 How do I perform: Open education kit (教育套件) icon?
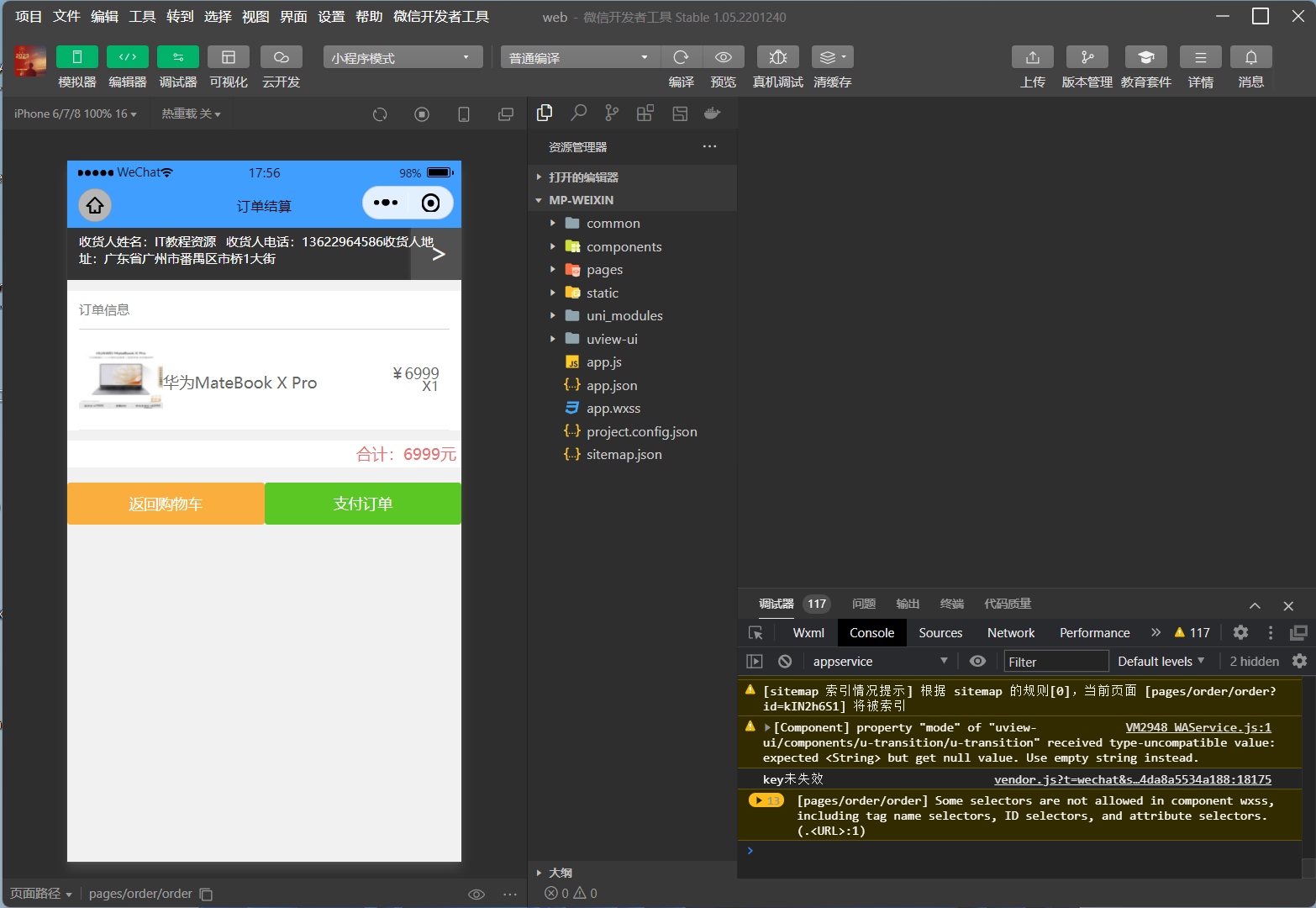coord(1146,56)
